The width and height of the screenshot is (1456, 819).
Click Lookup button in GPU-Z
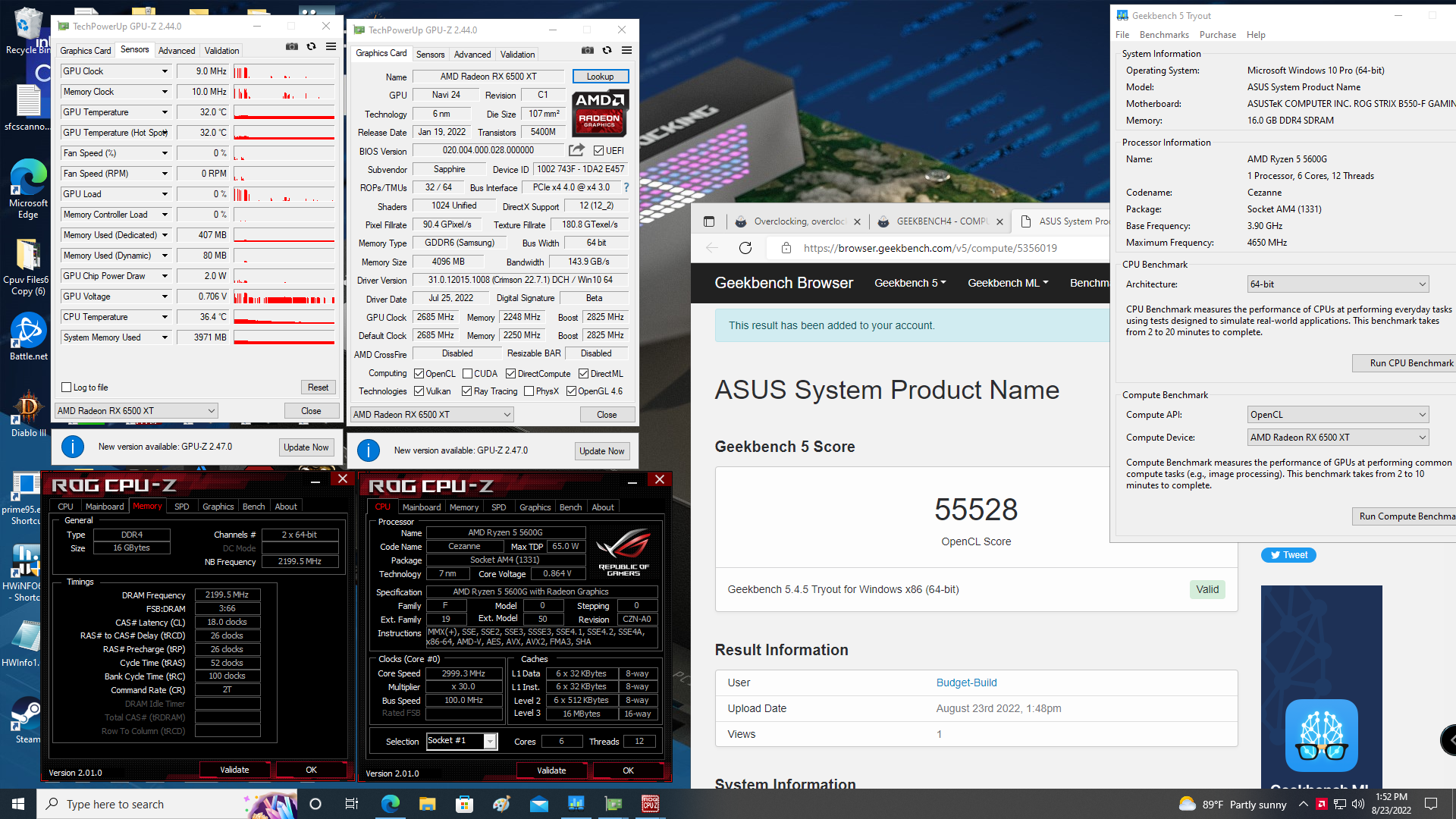[x=601, y=77]
